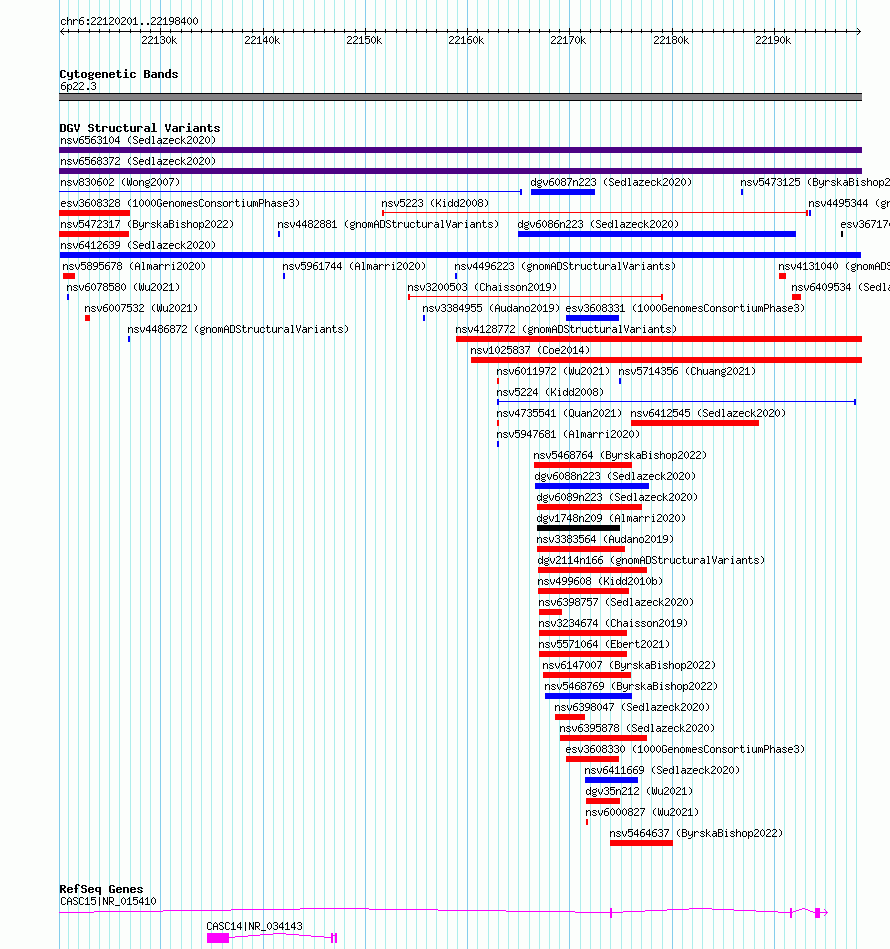Select the nsv830602 (Wong2007) variant label
This screenshot has height=949, width=890.
click(x=120, y=182)
